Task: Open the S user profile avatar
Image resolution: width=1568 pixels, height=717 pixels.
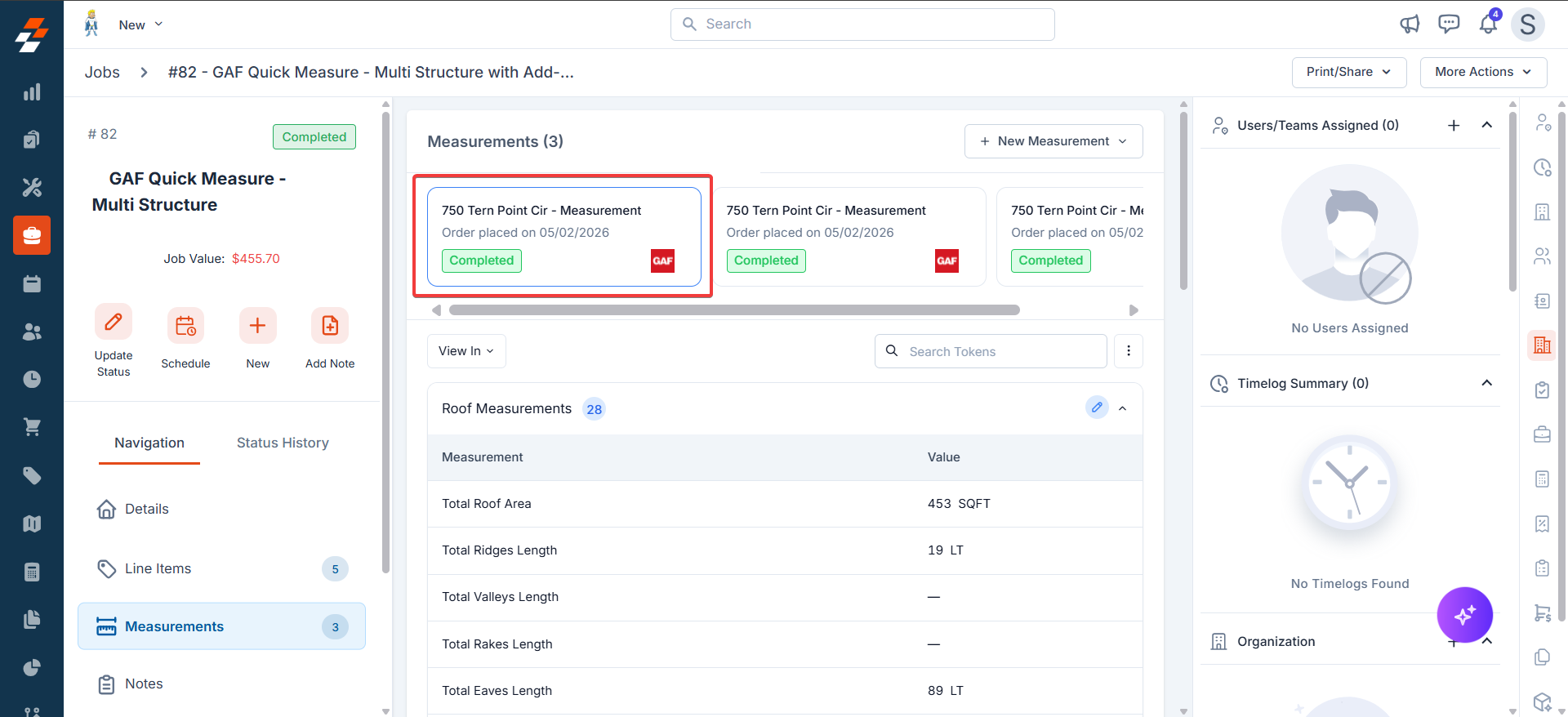Action: click(1528, 24)
